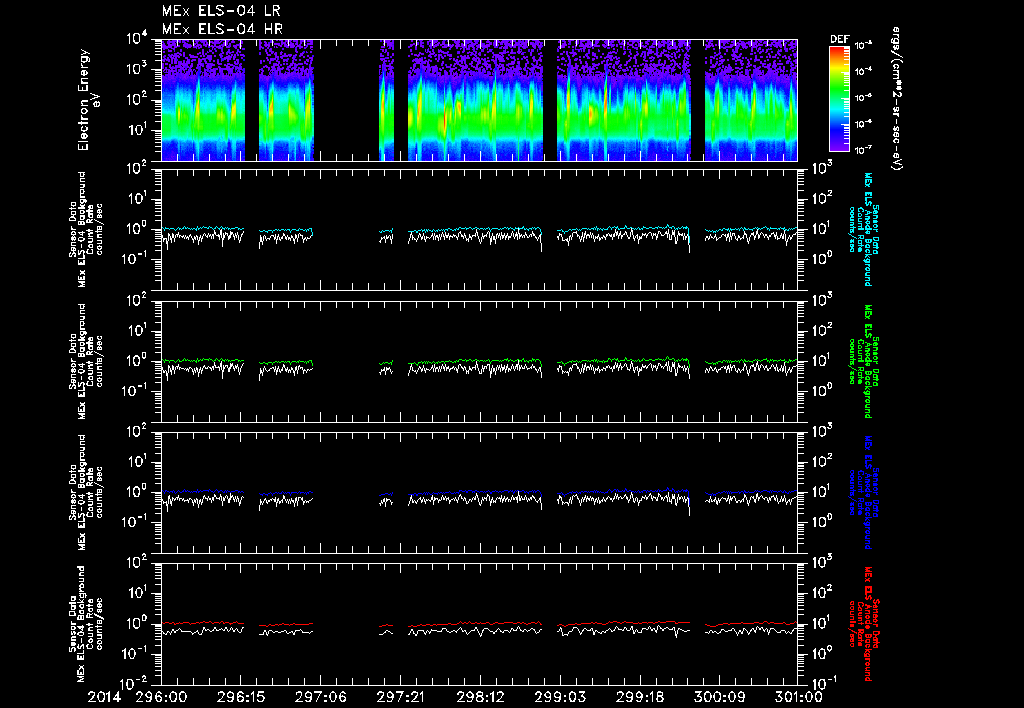Click the red background count rate trace
1024x708 pixels.
click(477, 624)
